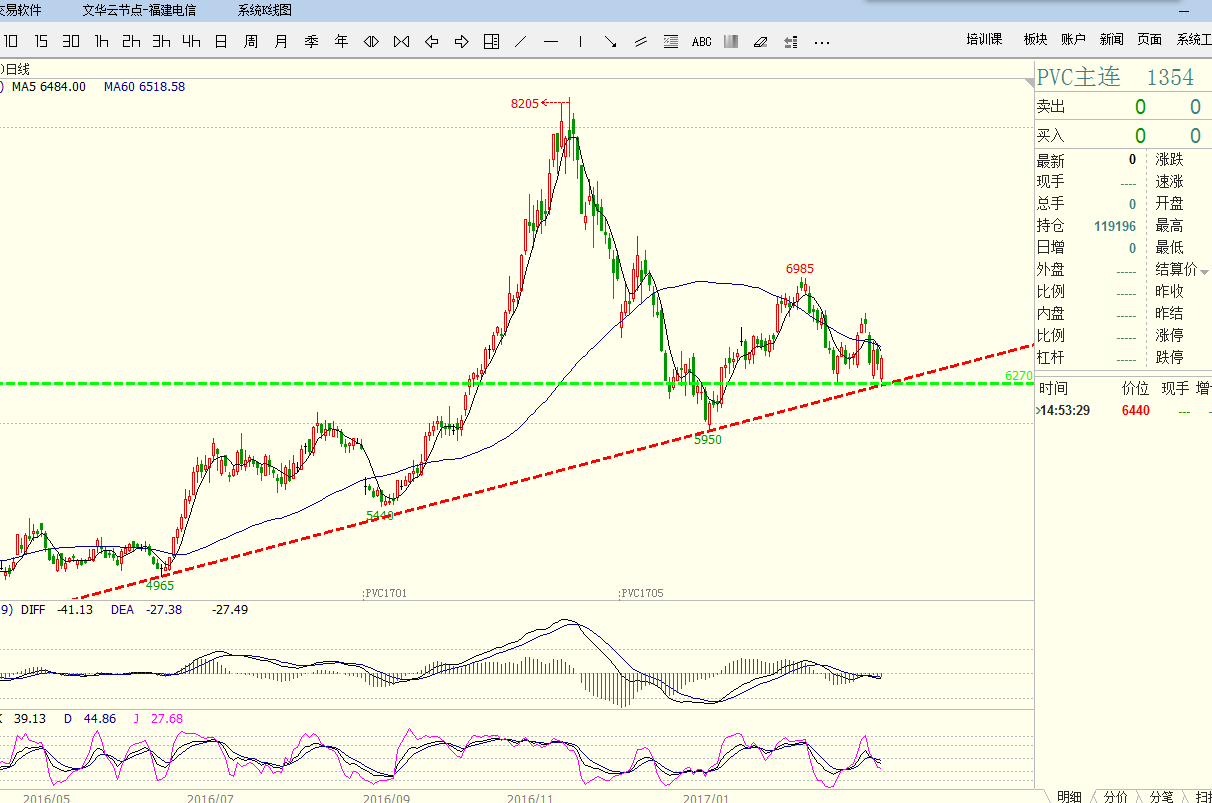Switch to the 分价 bottom tab
The image size is (1212, 803).
[x=1115, y=796]
